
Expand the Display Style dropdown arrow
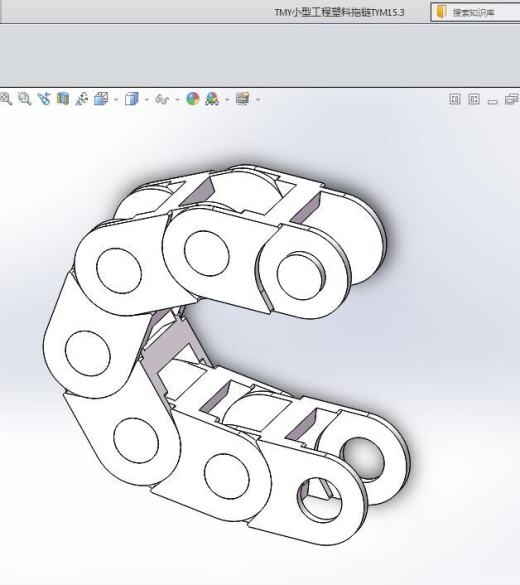pos(147,100)
